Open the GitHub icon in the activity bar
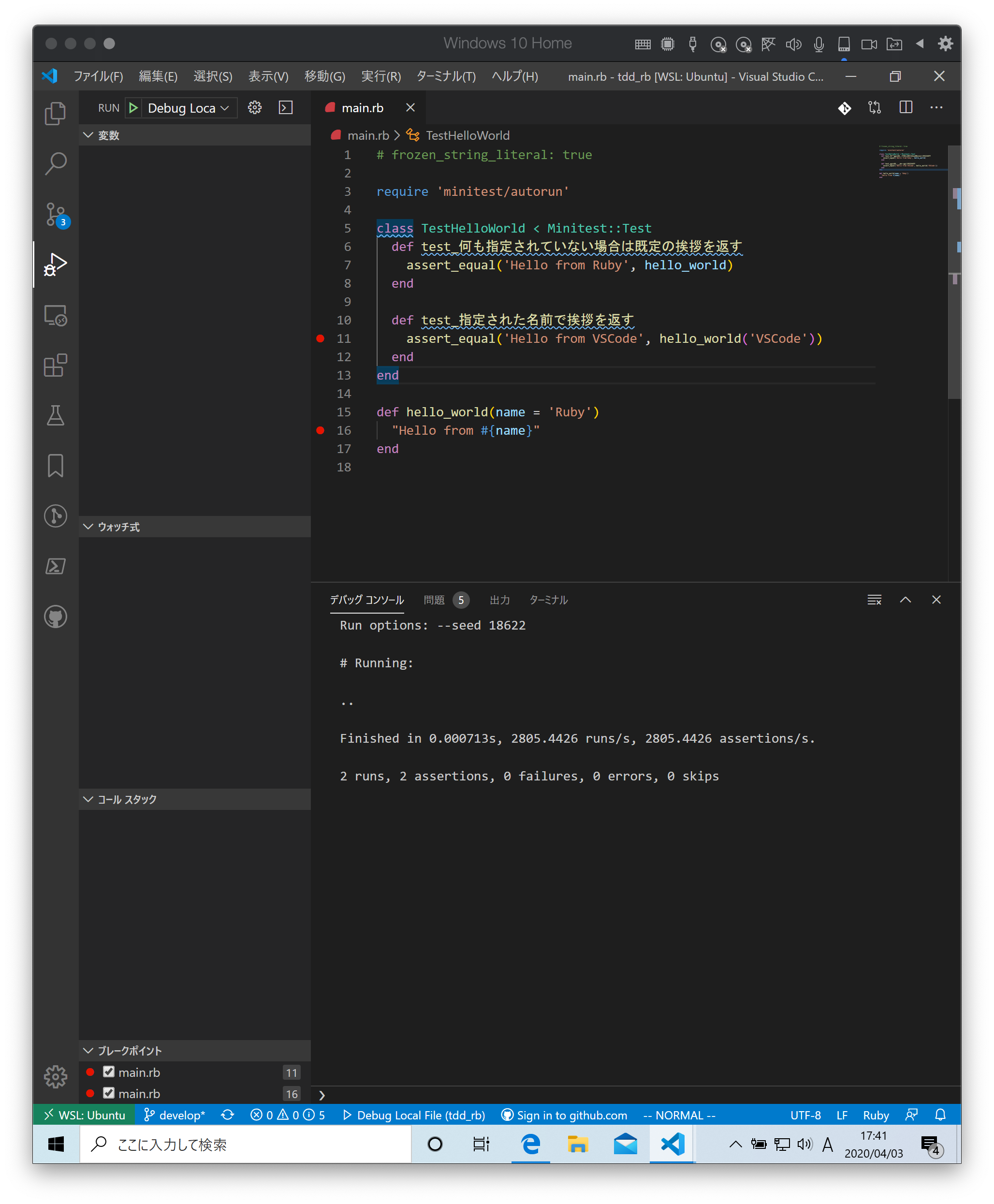994x1204 pixels. 56,617
